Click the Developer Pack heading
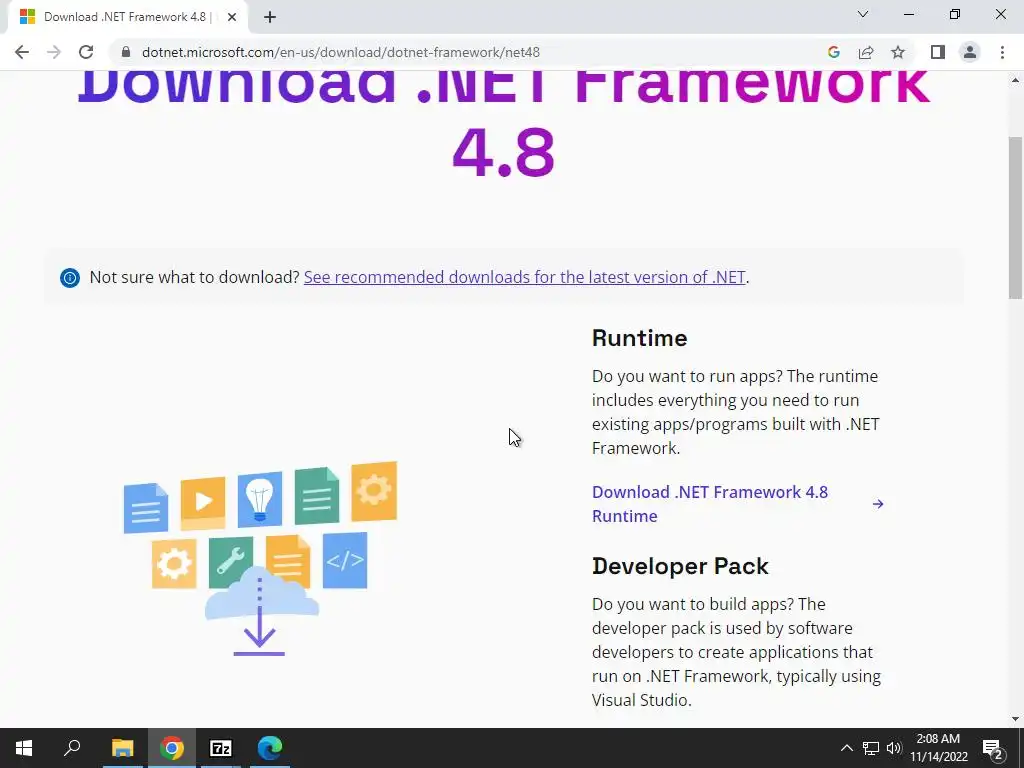The width and height of the screenshot is (1024, 768). pos(680,566)
